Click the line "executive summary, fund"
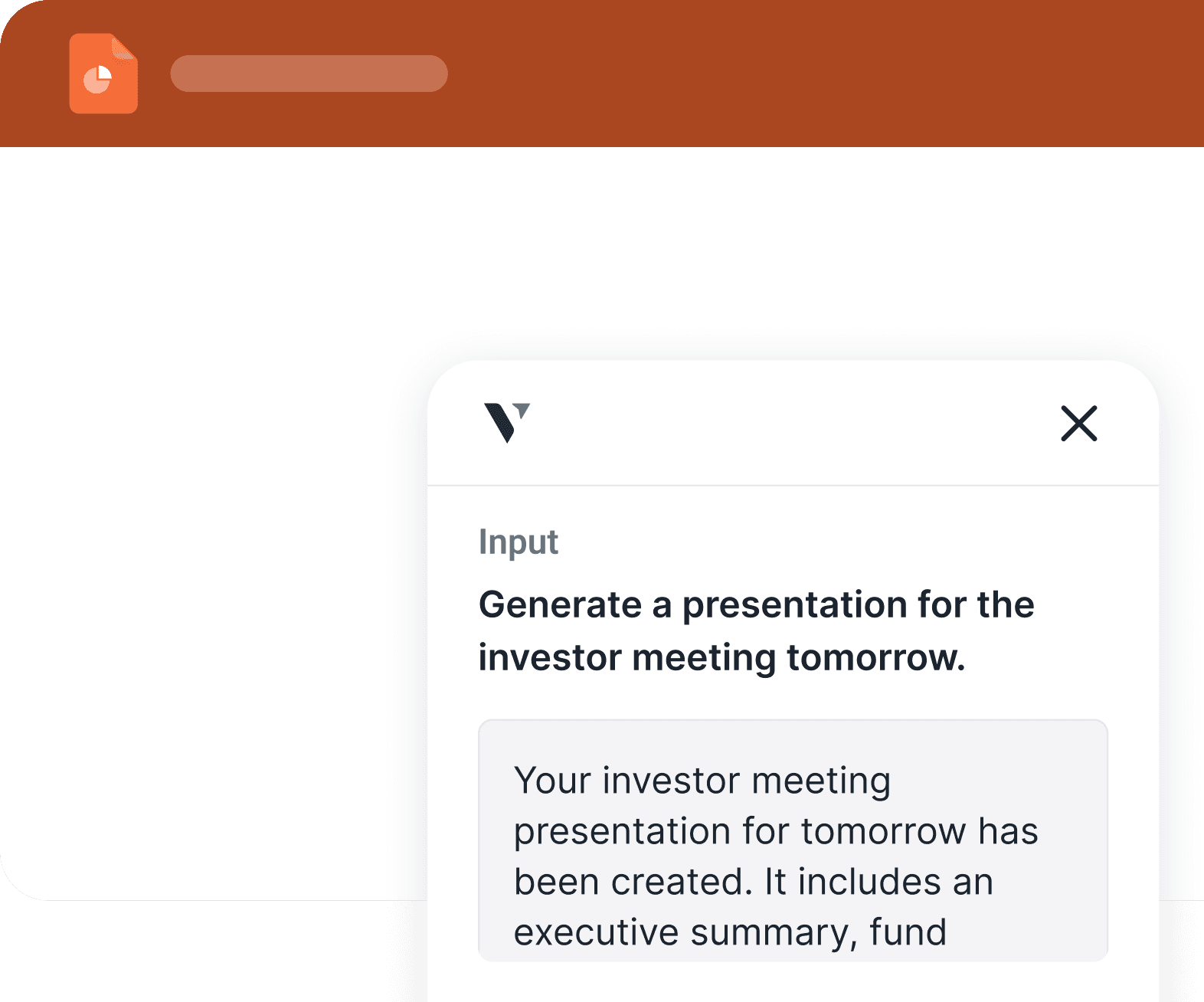The image size is (1204, 1002). pyautogui.click(x=730, y=933)
